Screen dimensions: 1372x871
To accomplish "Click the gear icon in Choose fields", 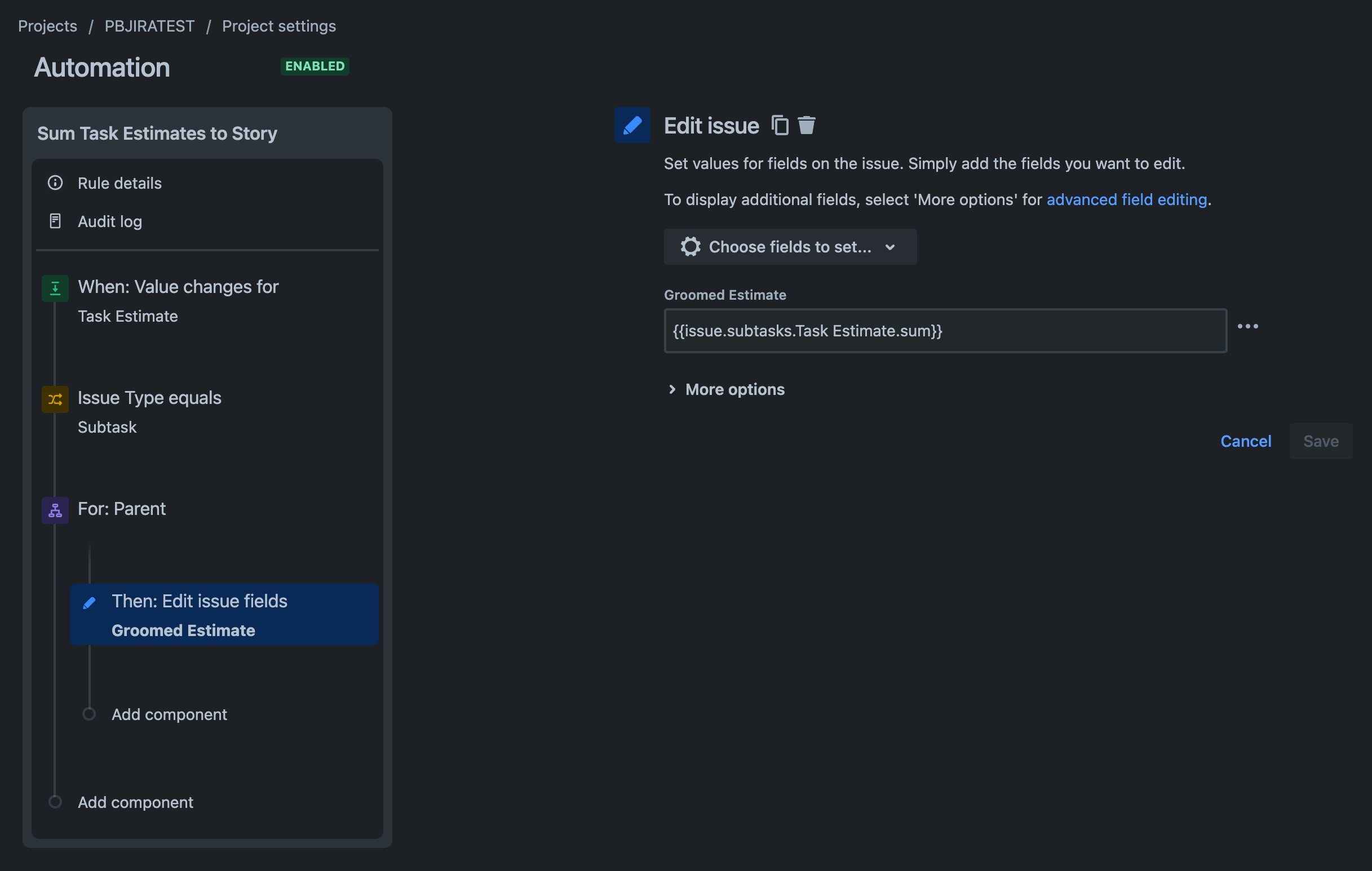I will [690, 247].
